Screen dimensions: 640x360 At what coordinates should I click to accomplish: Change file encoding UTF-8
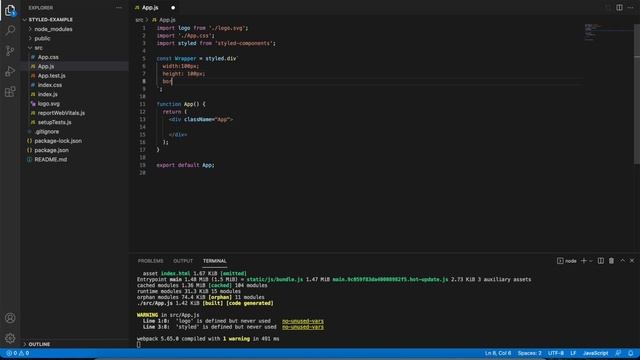pos(556,353)
